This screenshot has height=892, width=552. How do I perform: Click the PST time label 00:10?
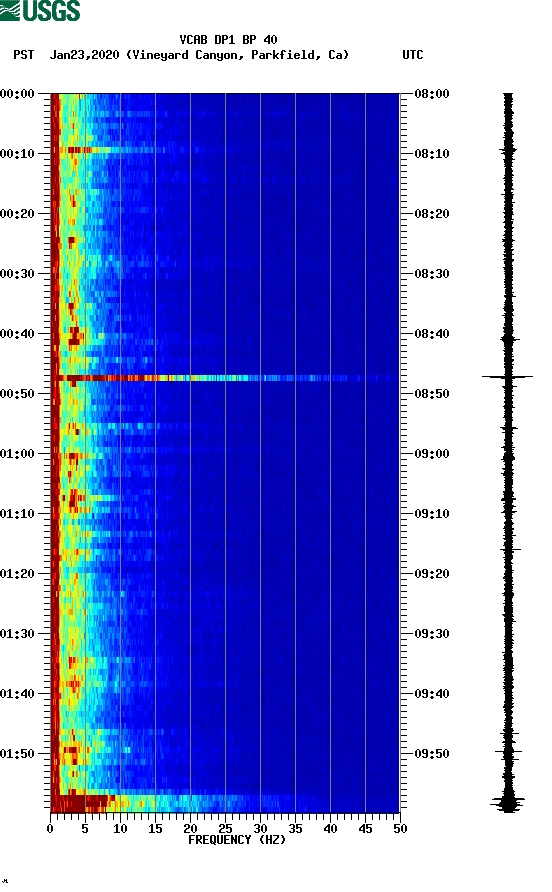(18, 154)
